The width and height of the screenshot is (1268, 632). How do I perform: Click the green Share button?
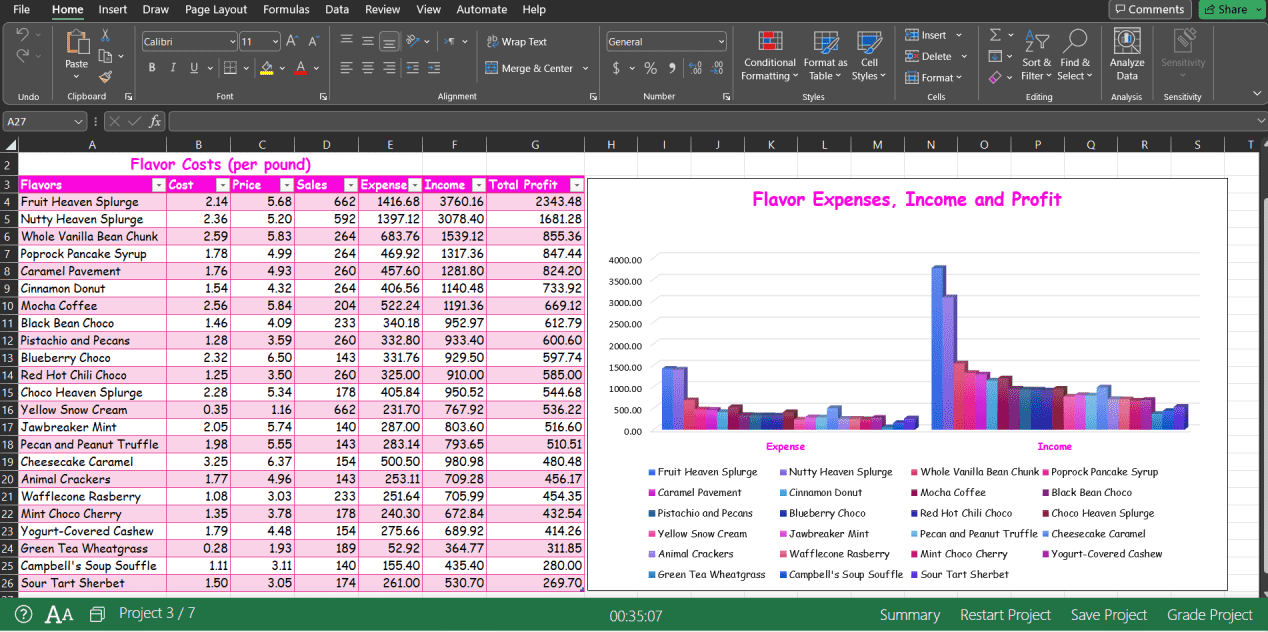1230,9
